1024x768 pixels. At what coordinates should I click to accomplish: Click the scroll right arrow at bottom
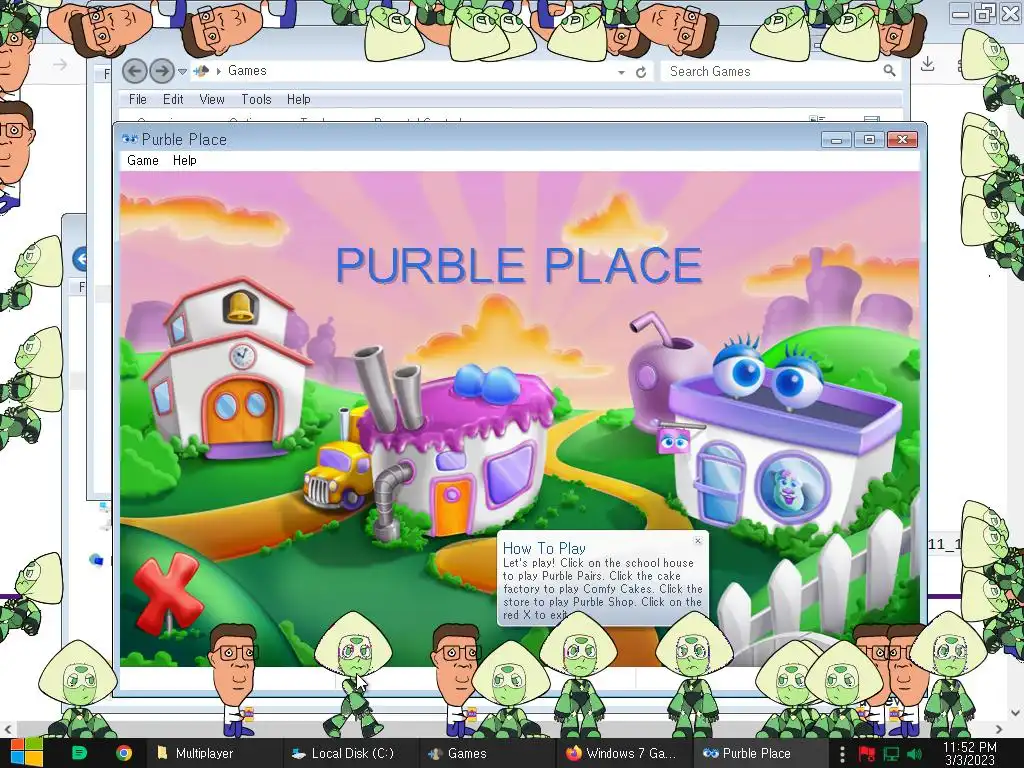[999, 729]
